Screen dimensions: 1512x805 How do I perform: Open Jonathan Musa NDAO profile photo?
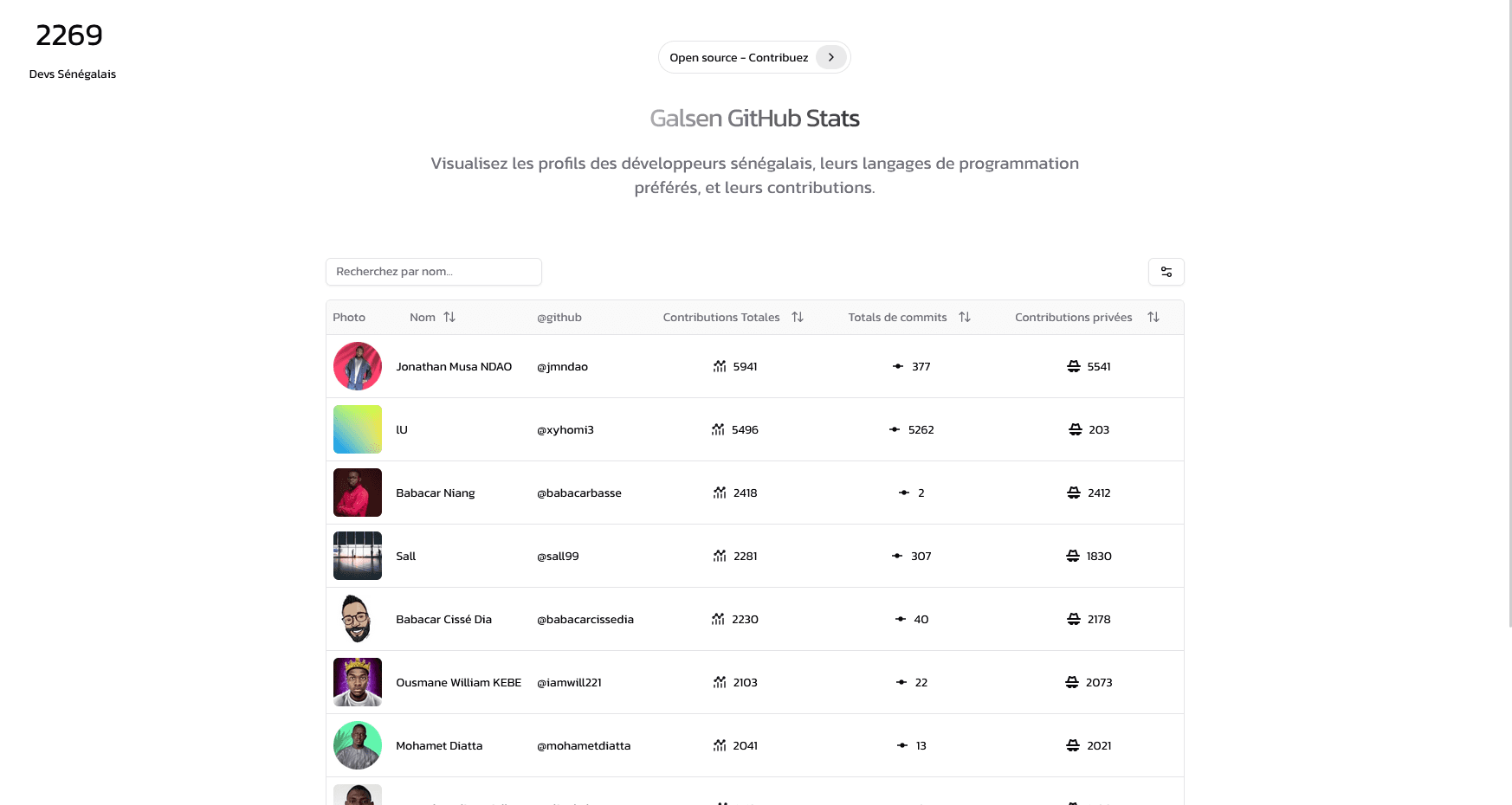tap(358, 366)
